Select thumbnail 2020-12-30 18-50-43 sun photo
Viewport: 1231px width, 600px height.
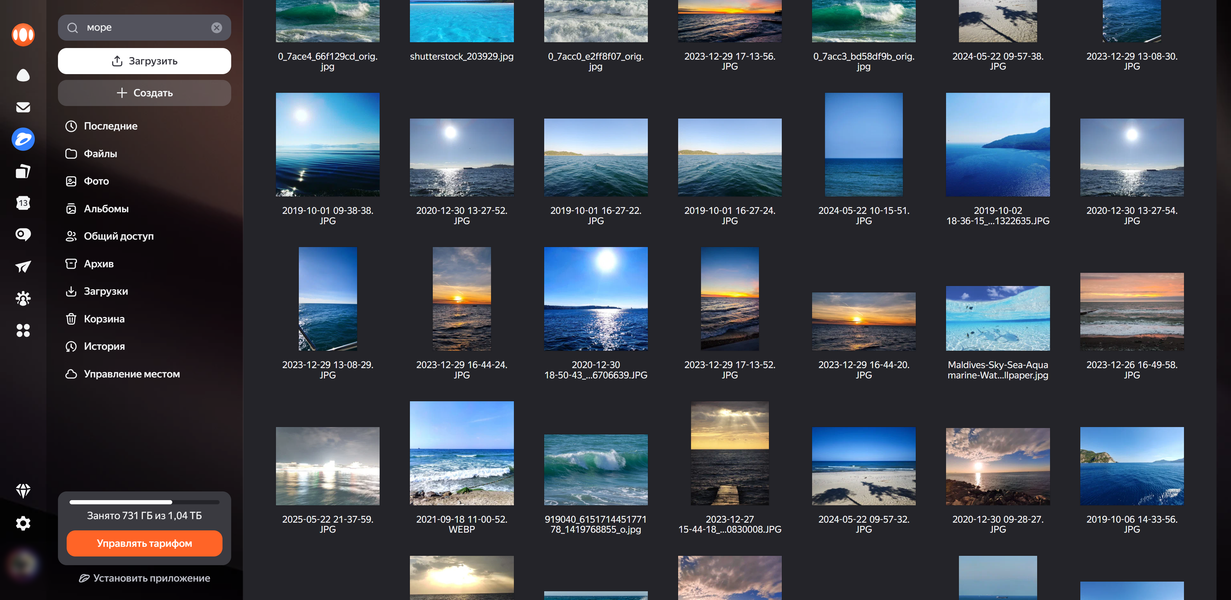click(595, 299)
